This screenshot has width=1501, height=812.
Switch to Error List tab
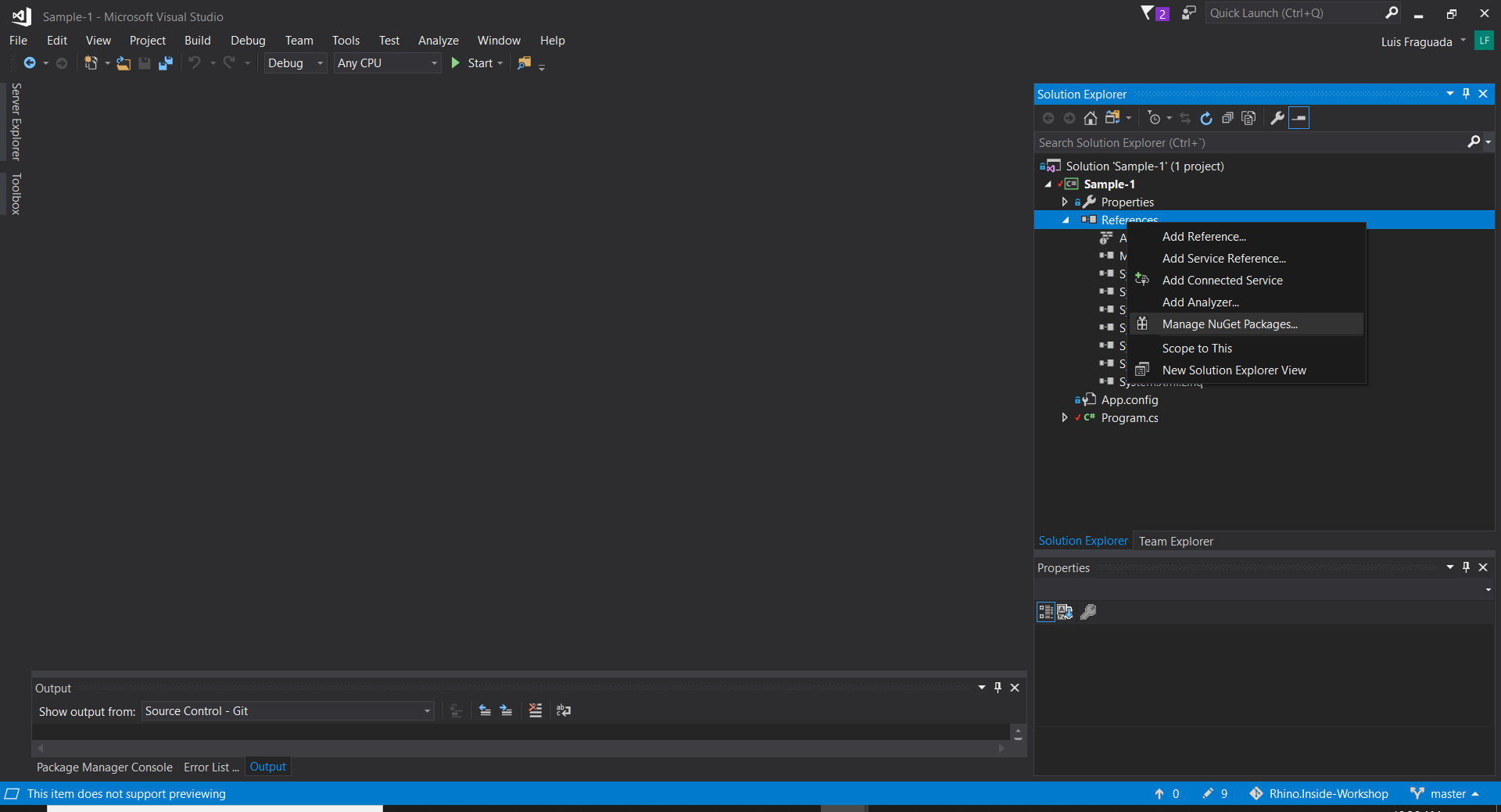coord(211,767)
